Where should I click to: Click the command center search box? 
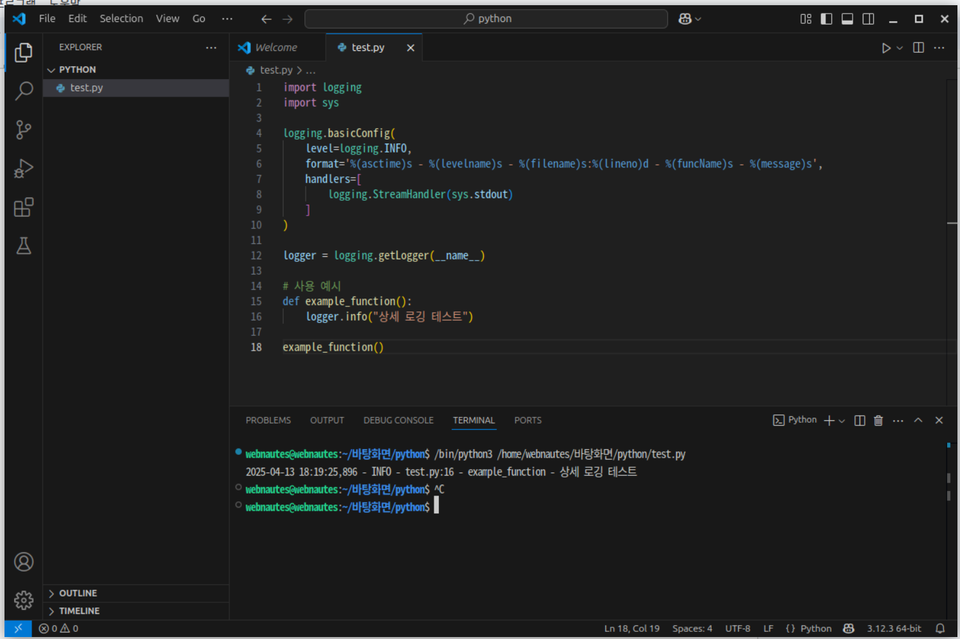point(486,19)
